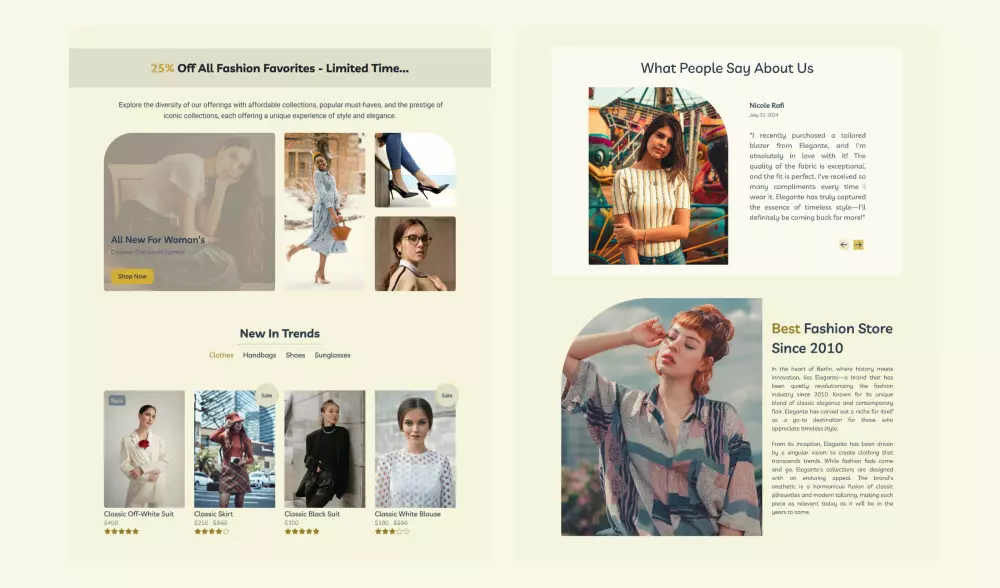Click the Shop Now button
The width and height of the screenshot is (1000, 588).
(x=132, y=276)
